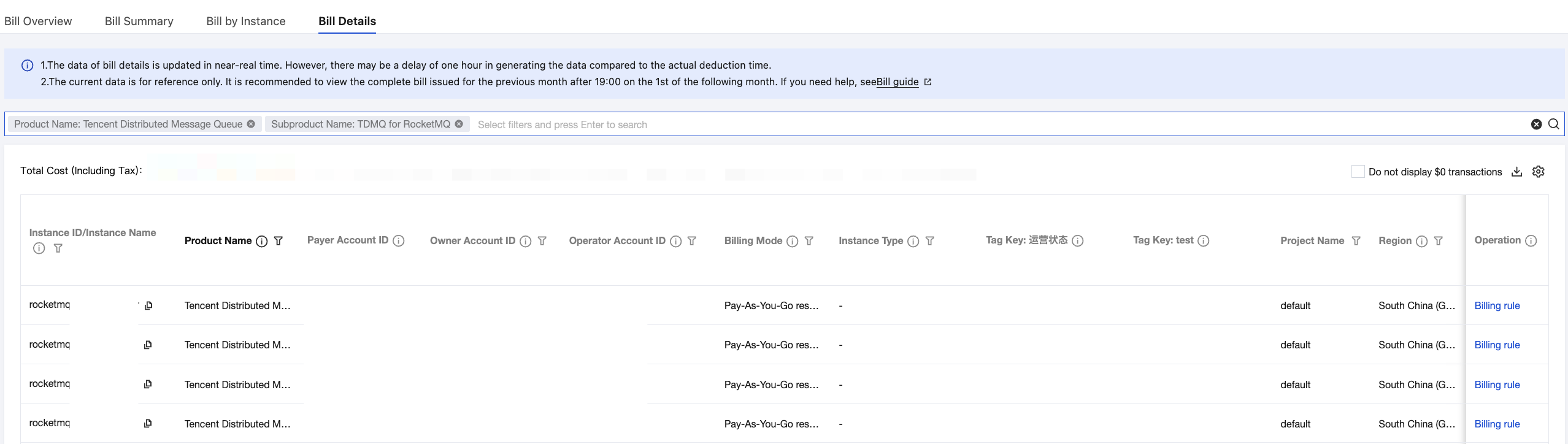Download the bill details data
This screenshot has width=1568, height=444.
(x=1516, y=172)
